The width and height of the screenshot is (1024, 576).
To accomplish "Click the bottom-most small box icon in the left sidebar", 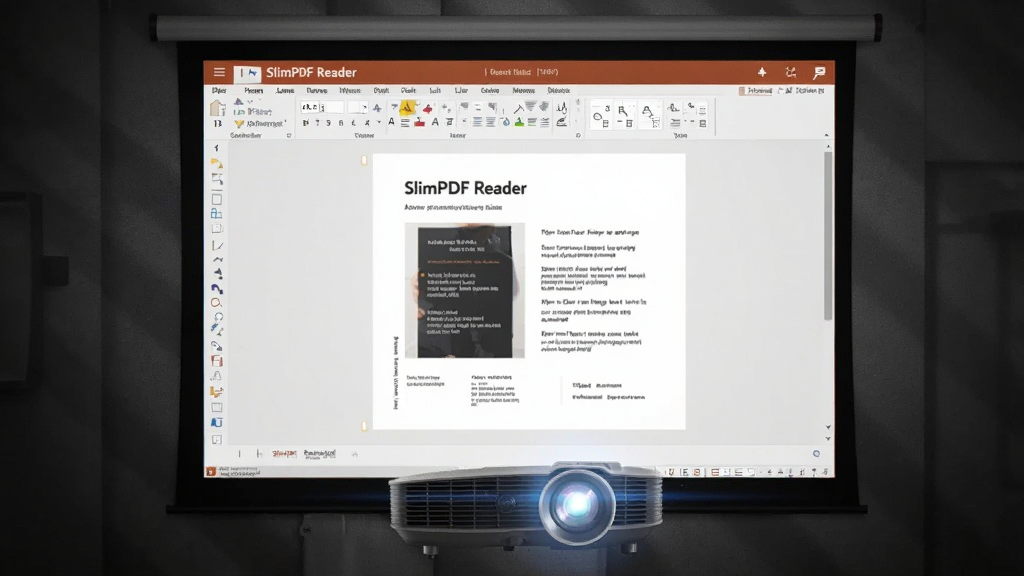I will point(217,440).
